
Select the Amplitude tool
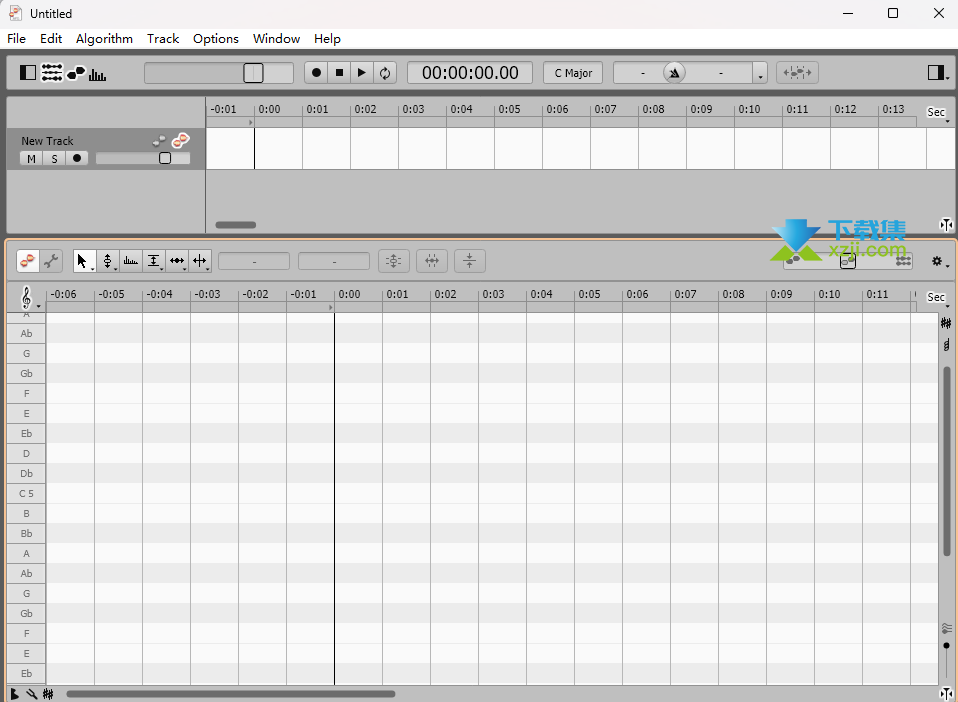coord(154,261)
